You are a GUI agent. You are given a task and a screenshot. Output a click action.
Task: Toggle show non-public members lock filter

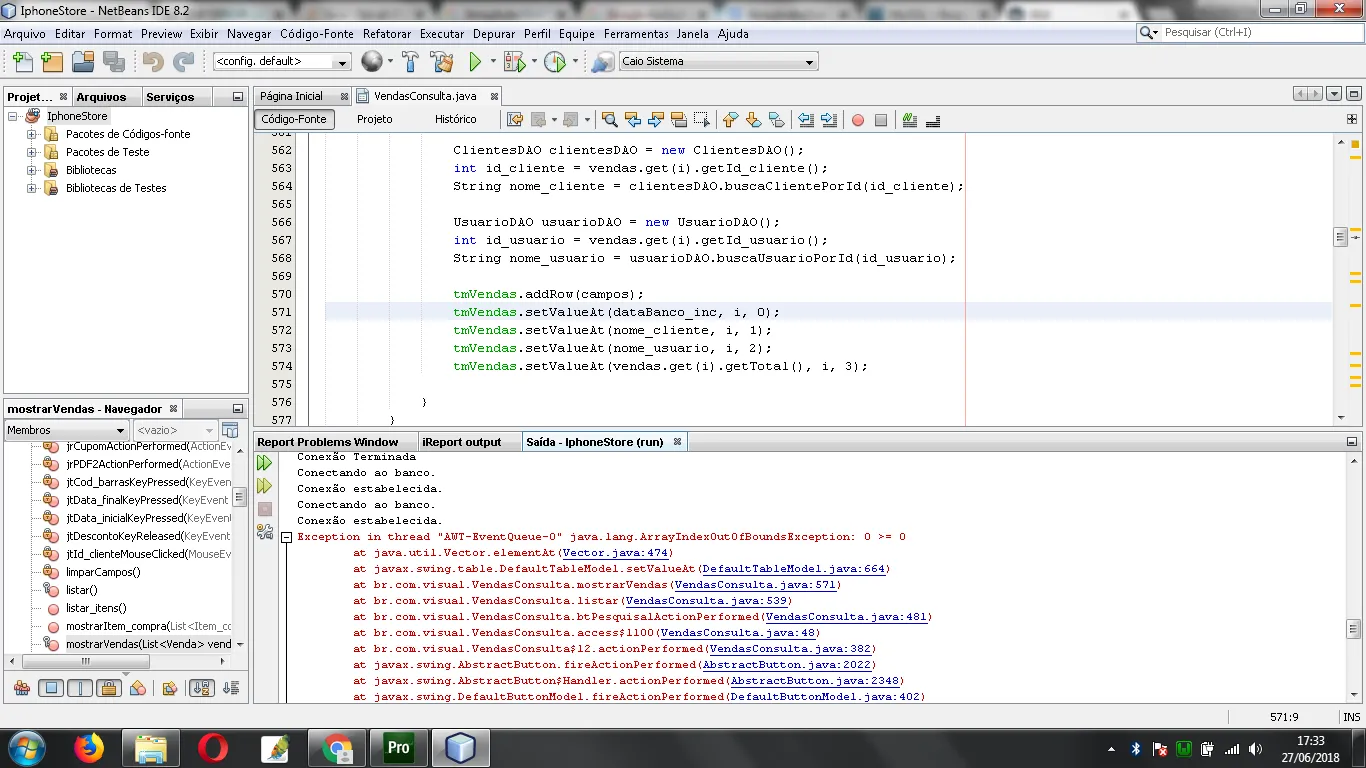110,688
